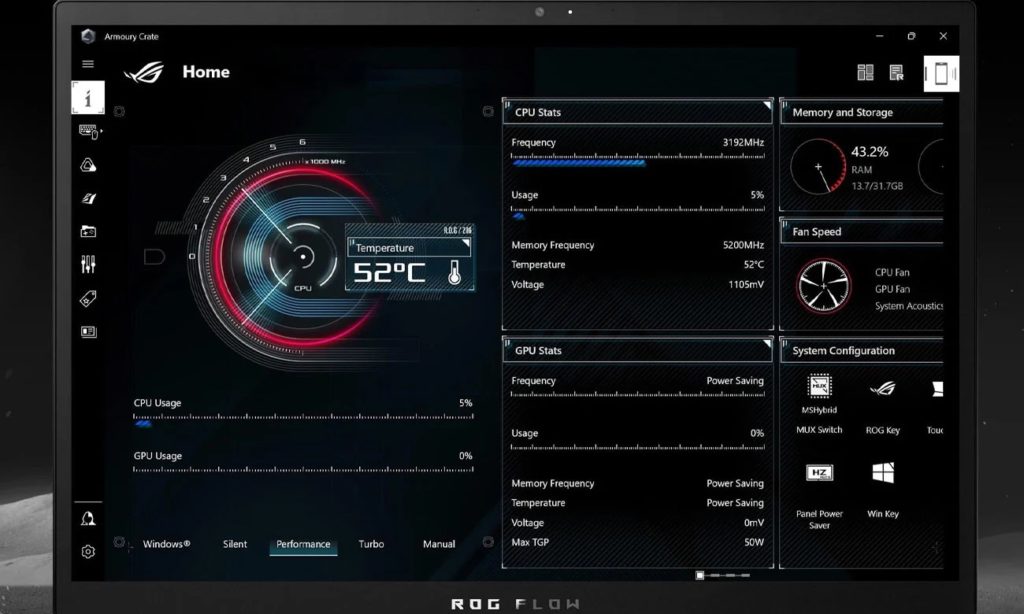This screenshot has height=614, width=1024.
Task: Click the System Acoustics label
Action: coord(909,306)
